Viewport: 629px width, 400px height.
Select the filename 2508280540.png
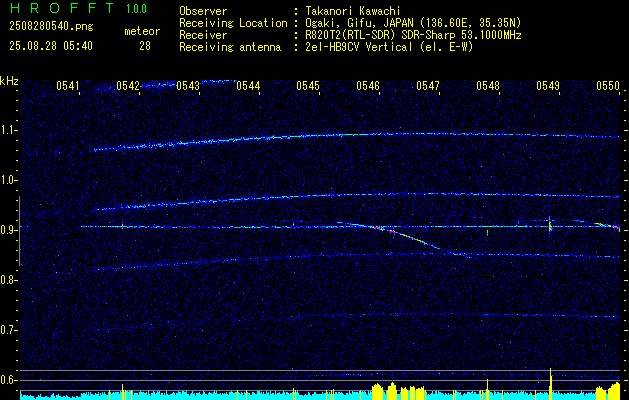(51, 27)
